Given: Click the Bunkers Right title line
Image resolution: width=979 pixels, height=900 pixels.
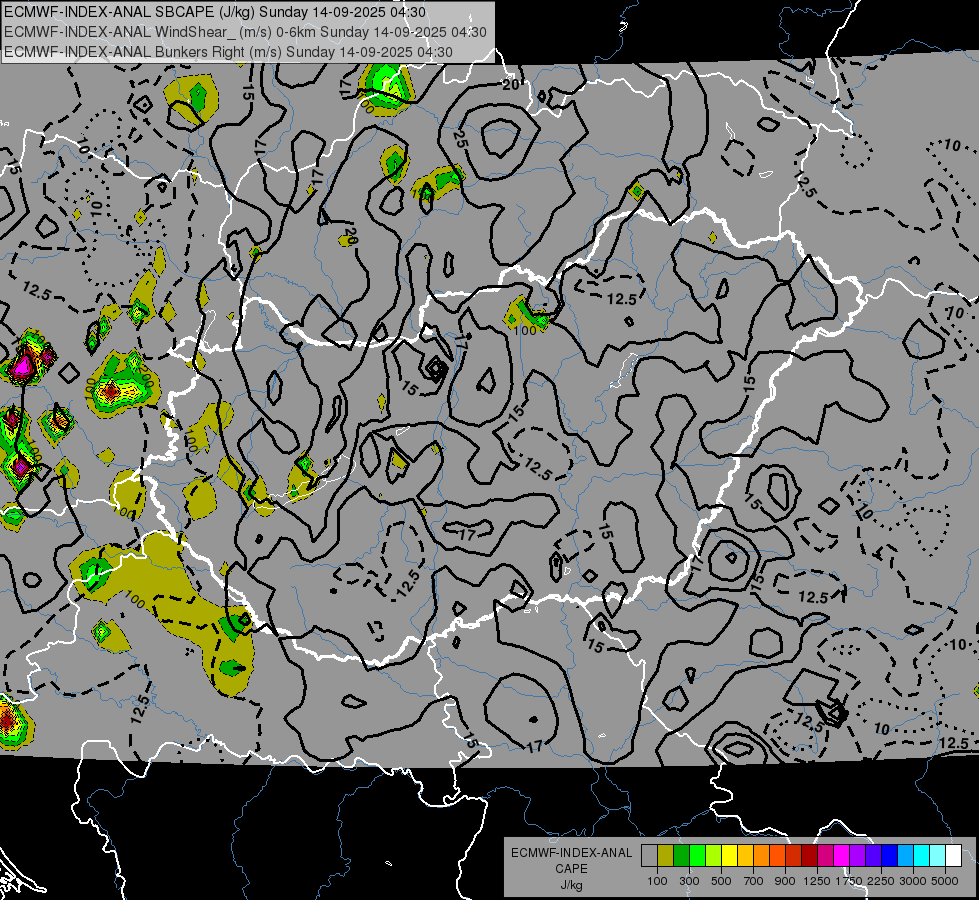Looking at the screenshot, I should click(x=228, y=52).
